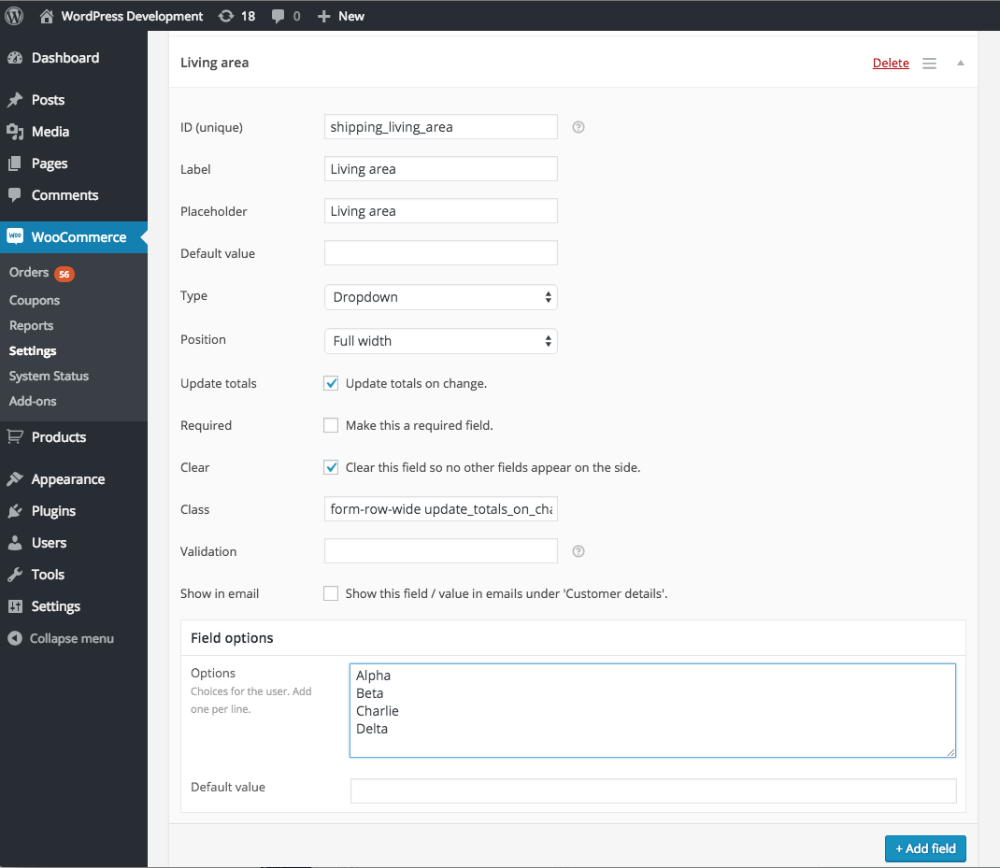The height and width of the screenshot is (868, 1000).
Task: Click help icon next to ID field
Action: tap(578, 127)
